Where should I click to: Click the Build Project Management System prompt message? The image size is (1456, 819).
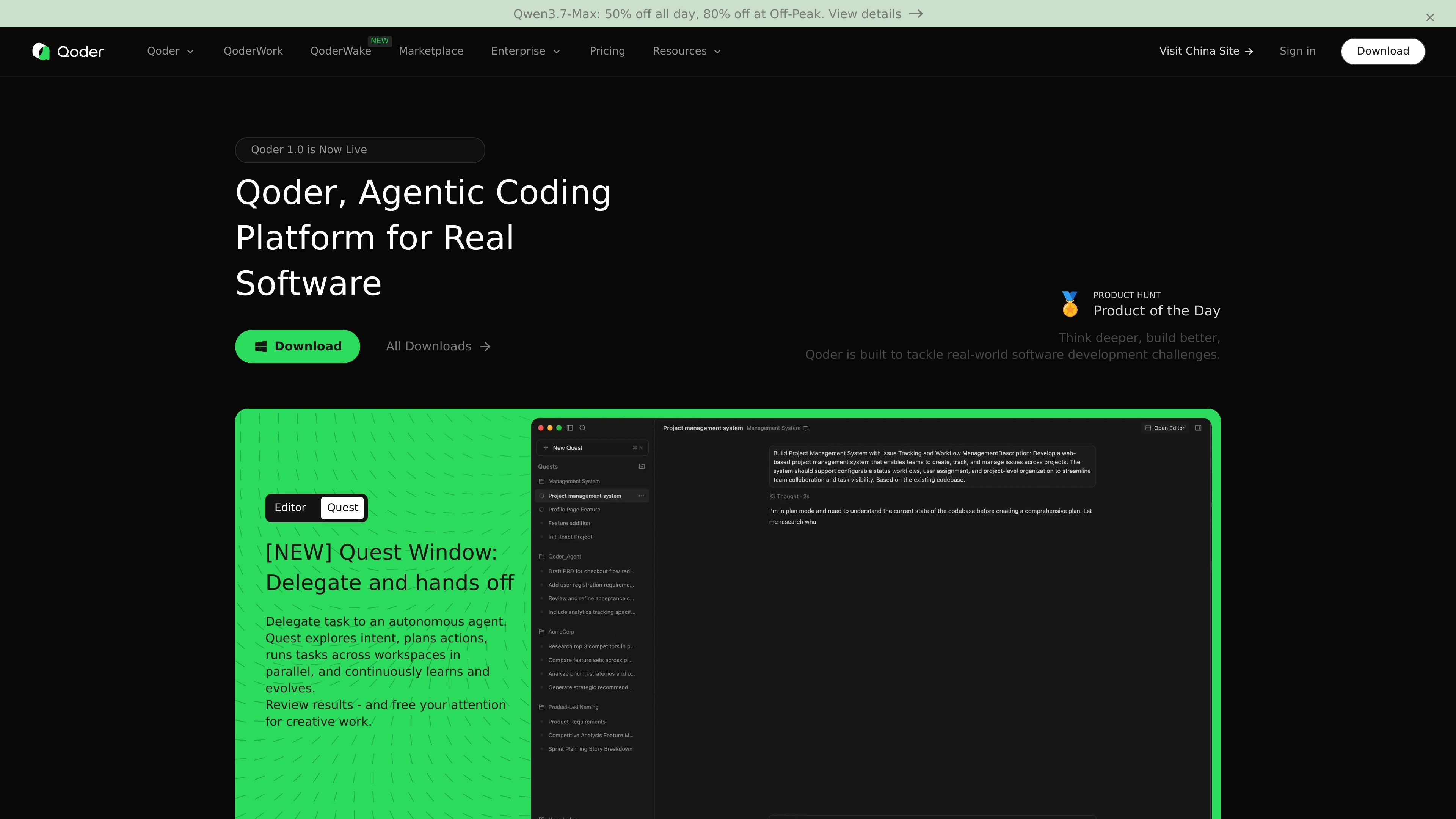pos(932,466)
